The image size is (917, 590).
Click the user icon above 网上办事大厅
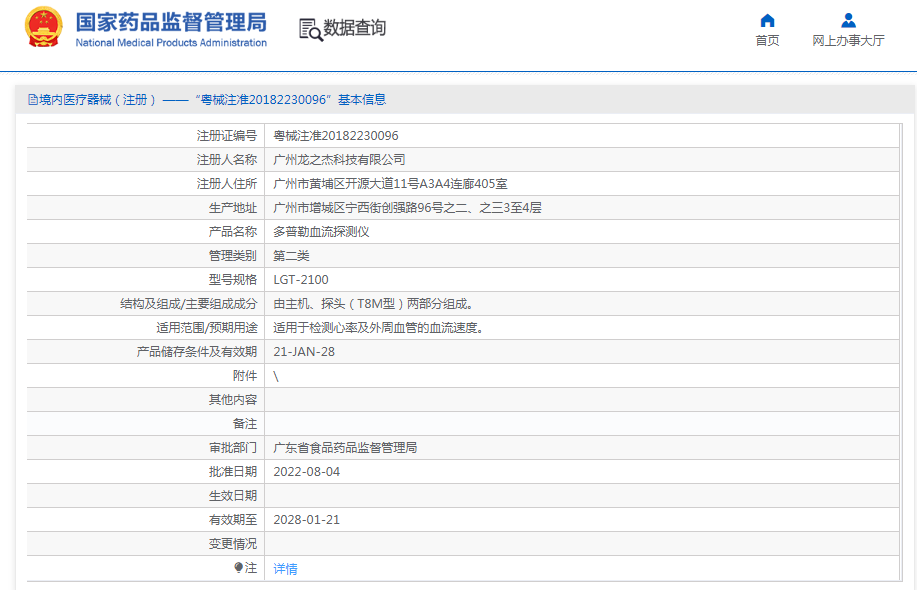848,20
